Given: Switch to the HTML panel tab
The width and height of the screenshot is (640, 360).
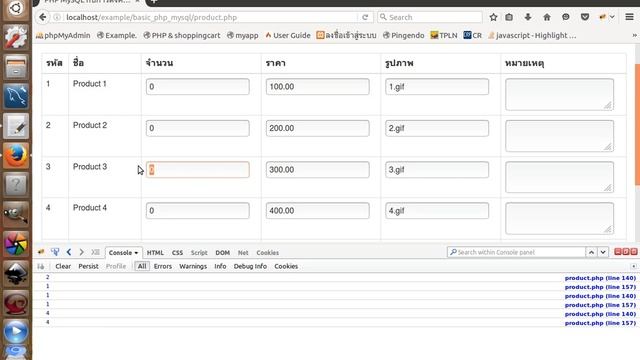Looking at the screenshot, I should click(x=155, y=253).
